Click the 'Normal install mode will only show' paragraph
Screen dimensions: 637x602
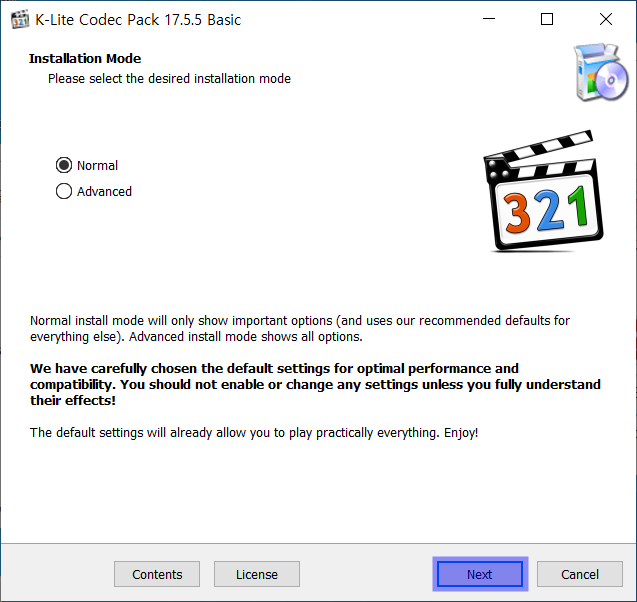pos(300,329)
